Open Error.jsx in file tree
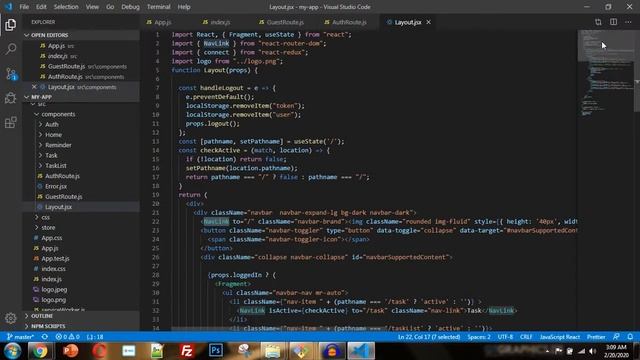The width and height of the screenshot is (640, 360). click(x=56, y=186)
